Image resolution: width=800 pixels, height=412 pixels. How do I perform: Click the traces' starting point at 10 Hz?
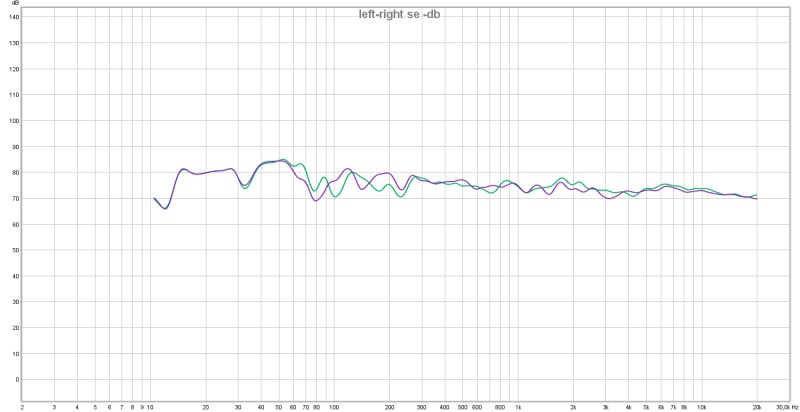click(x=154, y=198)
